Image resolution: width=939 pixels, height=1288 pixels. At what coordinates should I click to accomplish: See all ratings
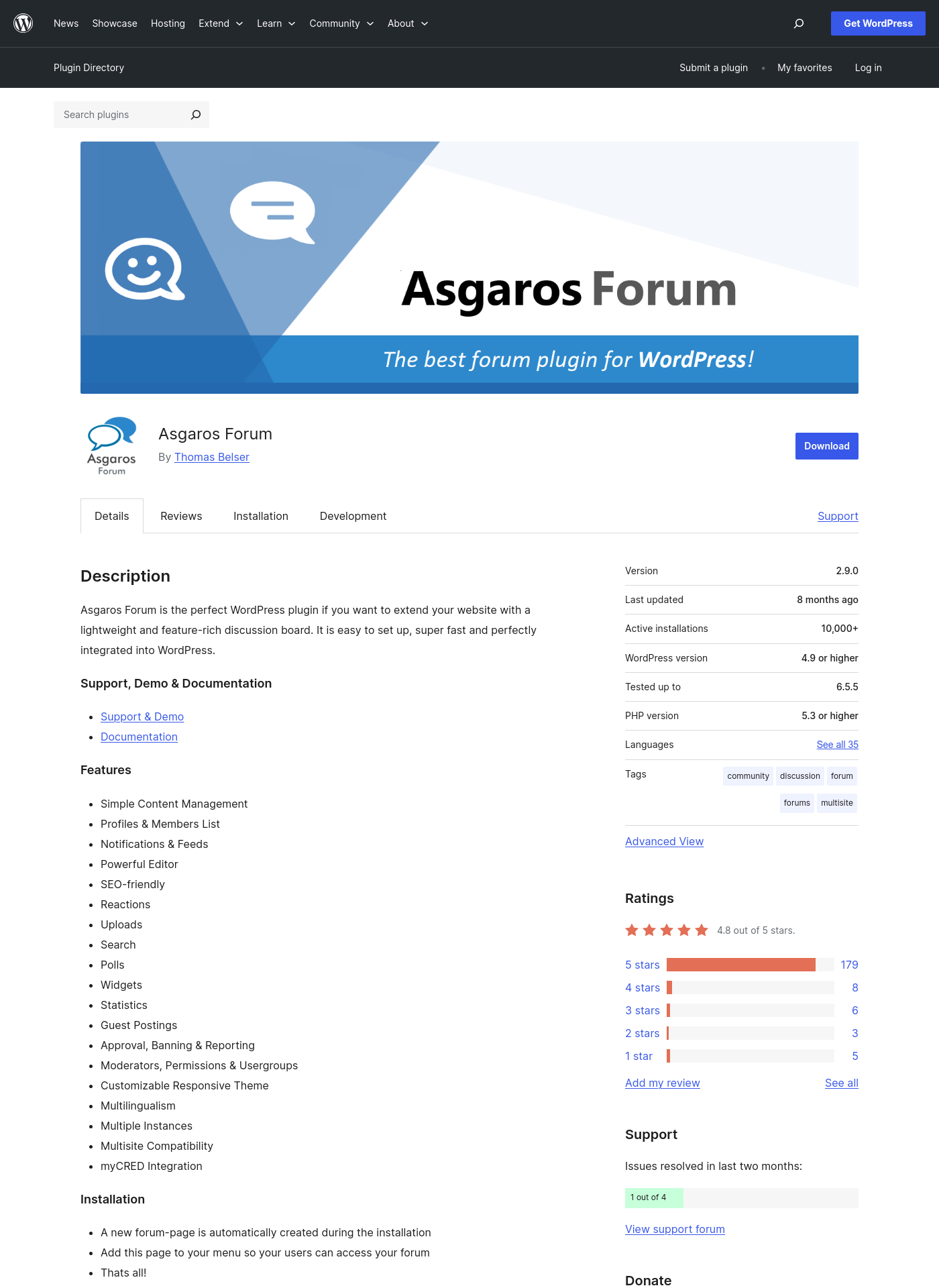tap(842, 1083)
